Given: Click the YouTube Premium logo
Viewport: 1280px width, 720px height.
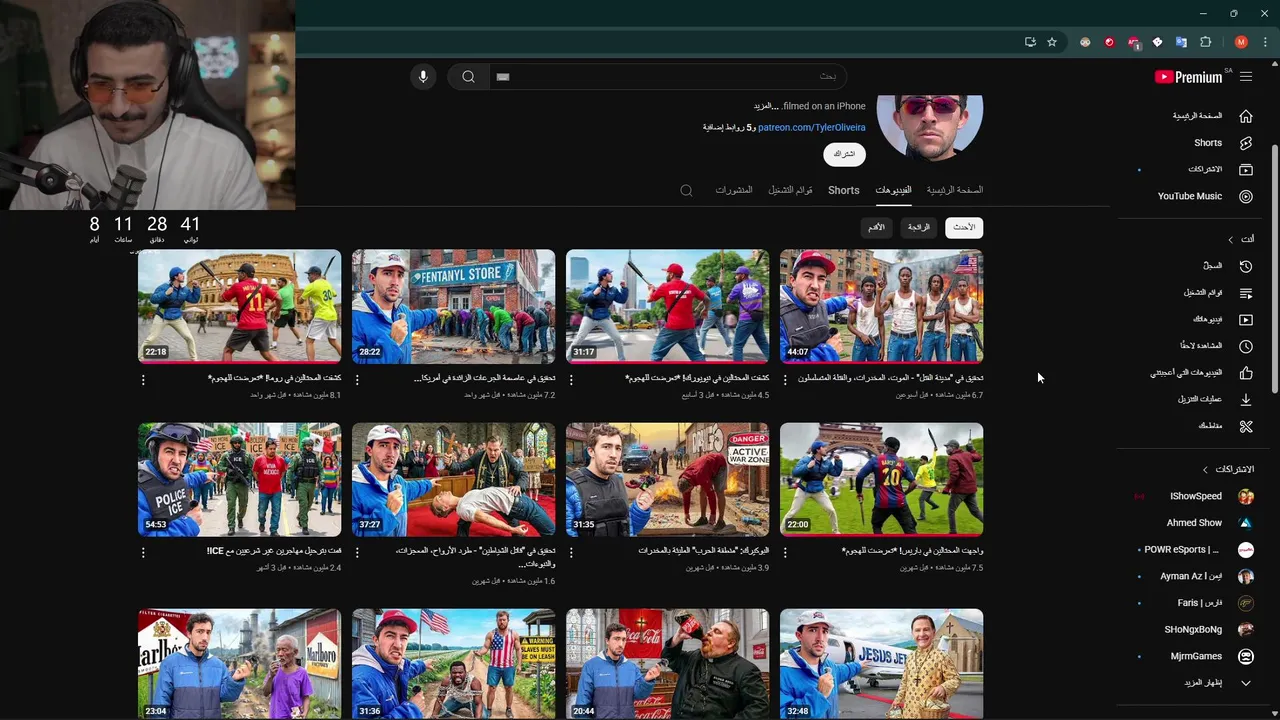Looking at the screenshot, I should (x=1189, y=77).
